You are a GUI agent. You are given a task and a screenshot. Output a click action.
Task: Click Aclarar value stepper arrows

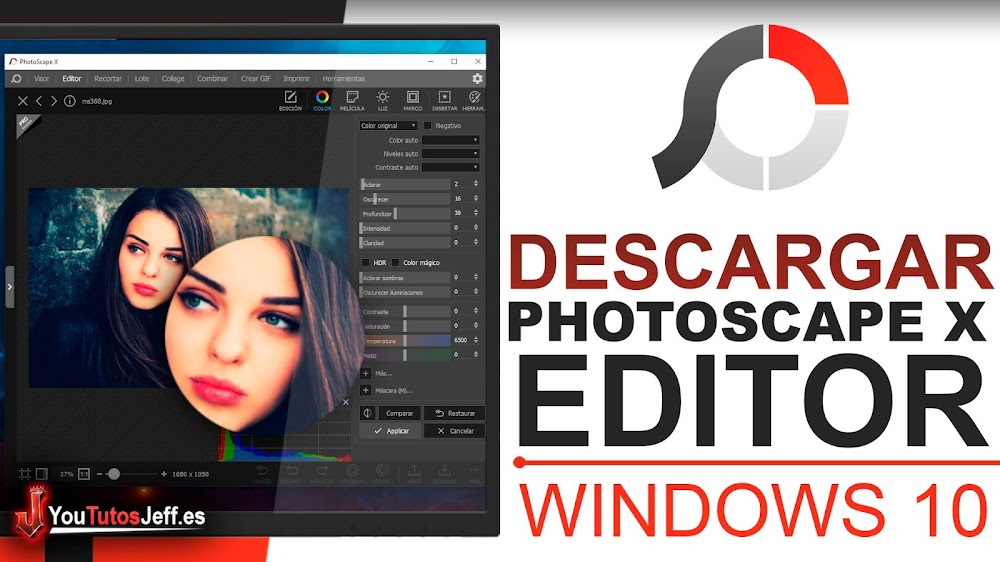pyautogui.click(x=476, y=184)
